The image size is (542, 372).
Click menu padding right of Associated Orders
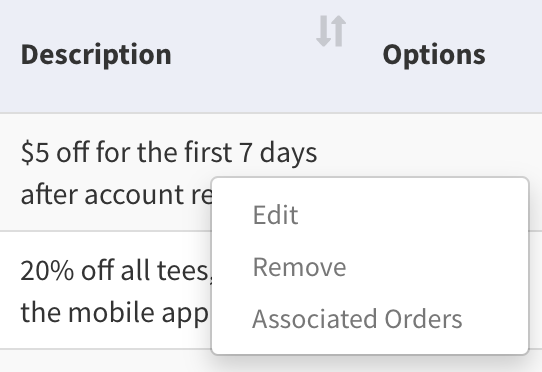[495, 319]
